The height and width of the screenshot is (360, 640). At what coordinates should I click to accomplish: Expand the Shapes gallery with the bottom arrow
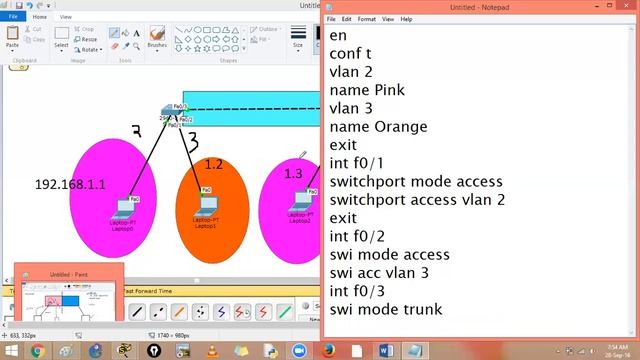(244, 49)
